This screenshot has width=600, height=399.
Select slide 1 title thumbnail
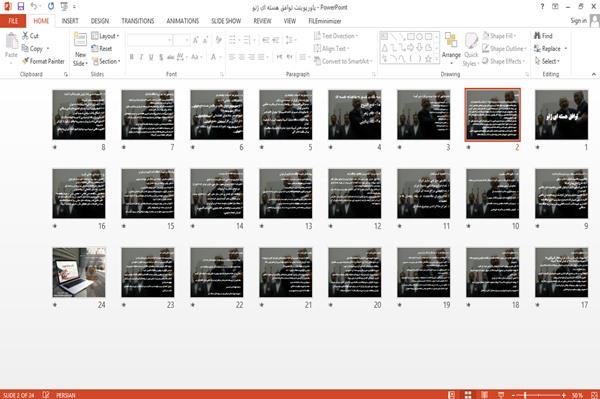pos(561,114)
